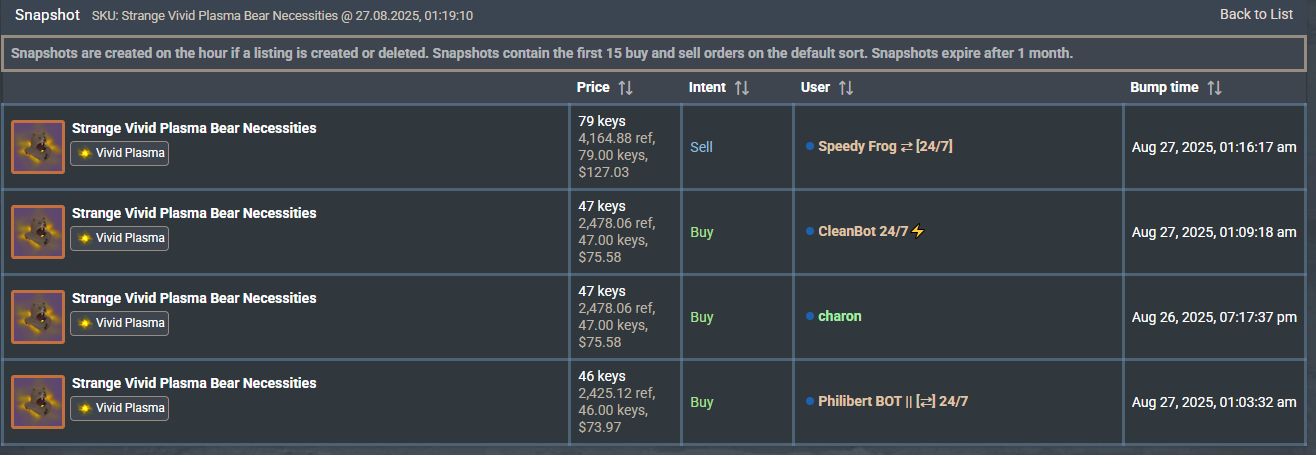Click item image in charon's listing row
Screen dimensions: 1316x455
click(38, 317)
